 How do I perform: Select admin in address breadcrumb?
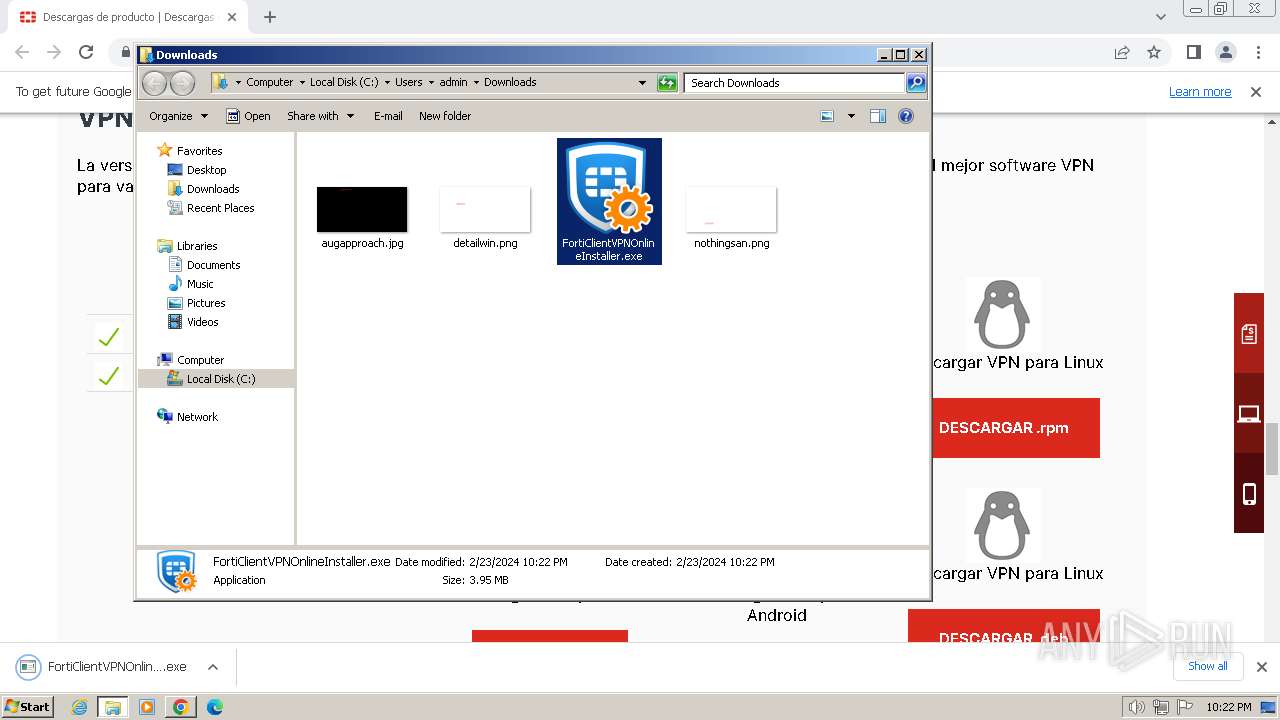click(453, 83)
